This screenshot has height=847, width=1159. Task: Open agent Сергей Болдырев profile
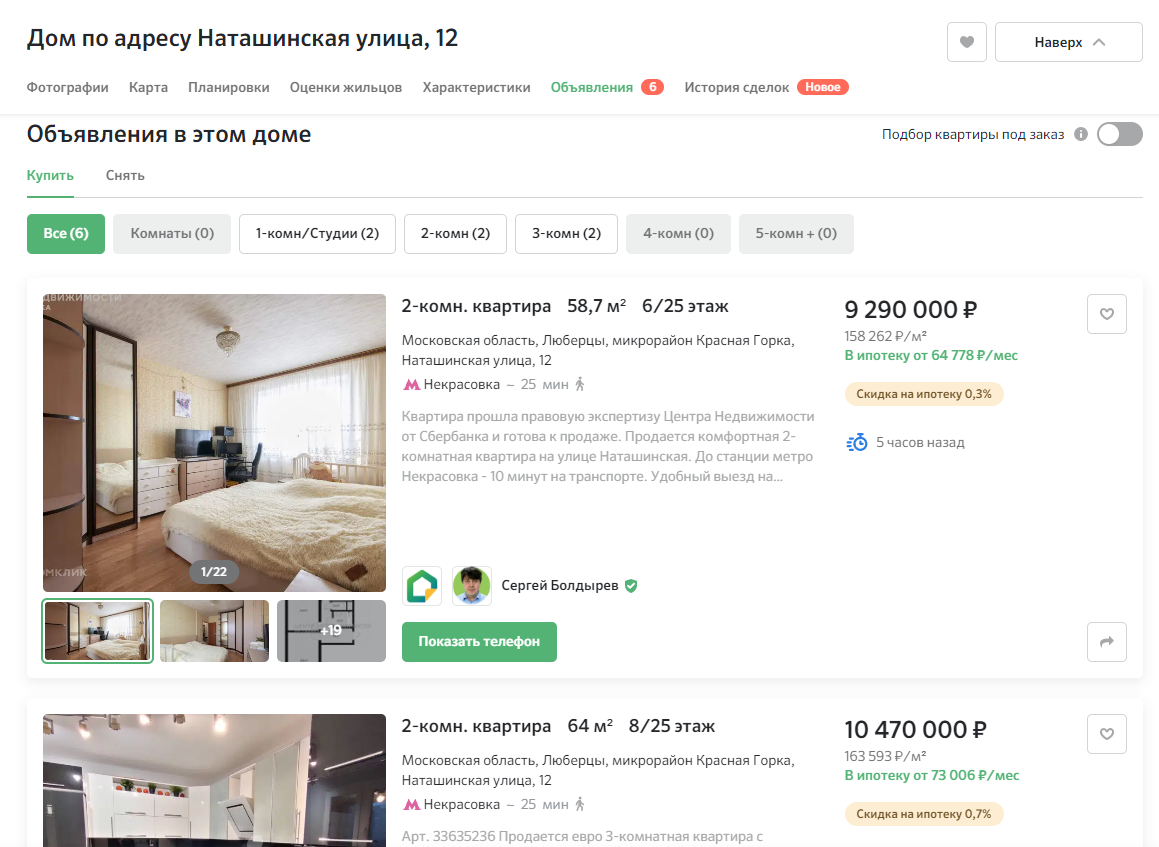560,585
